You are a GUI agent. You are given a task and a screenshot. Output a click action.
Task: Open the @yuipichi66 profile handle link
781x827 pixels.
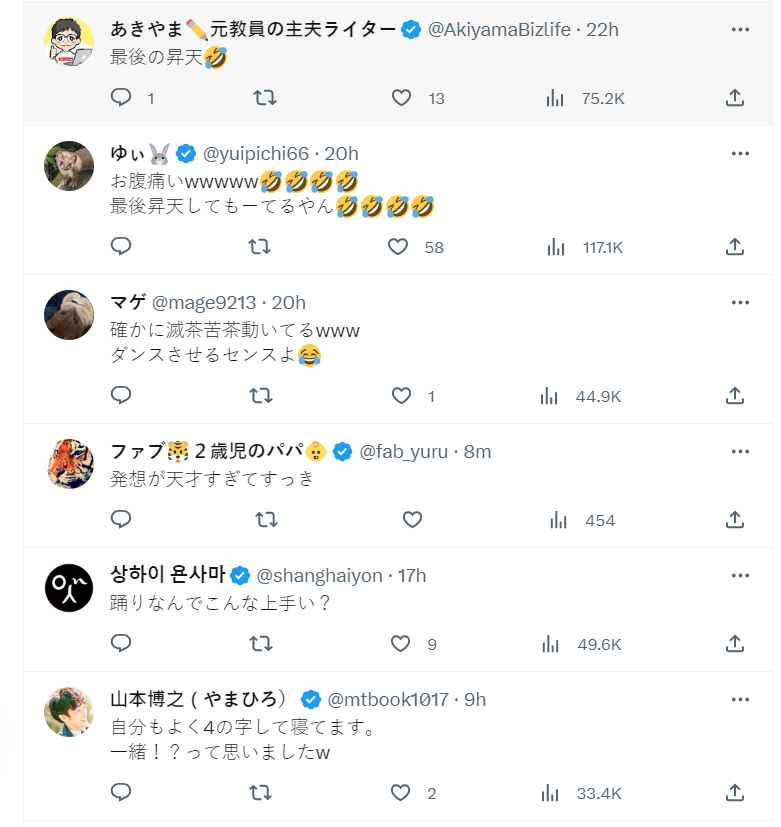pos(256,153)
